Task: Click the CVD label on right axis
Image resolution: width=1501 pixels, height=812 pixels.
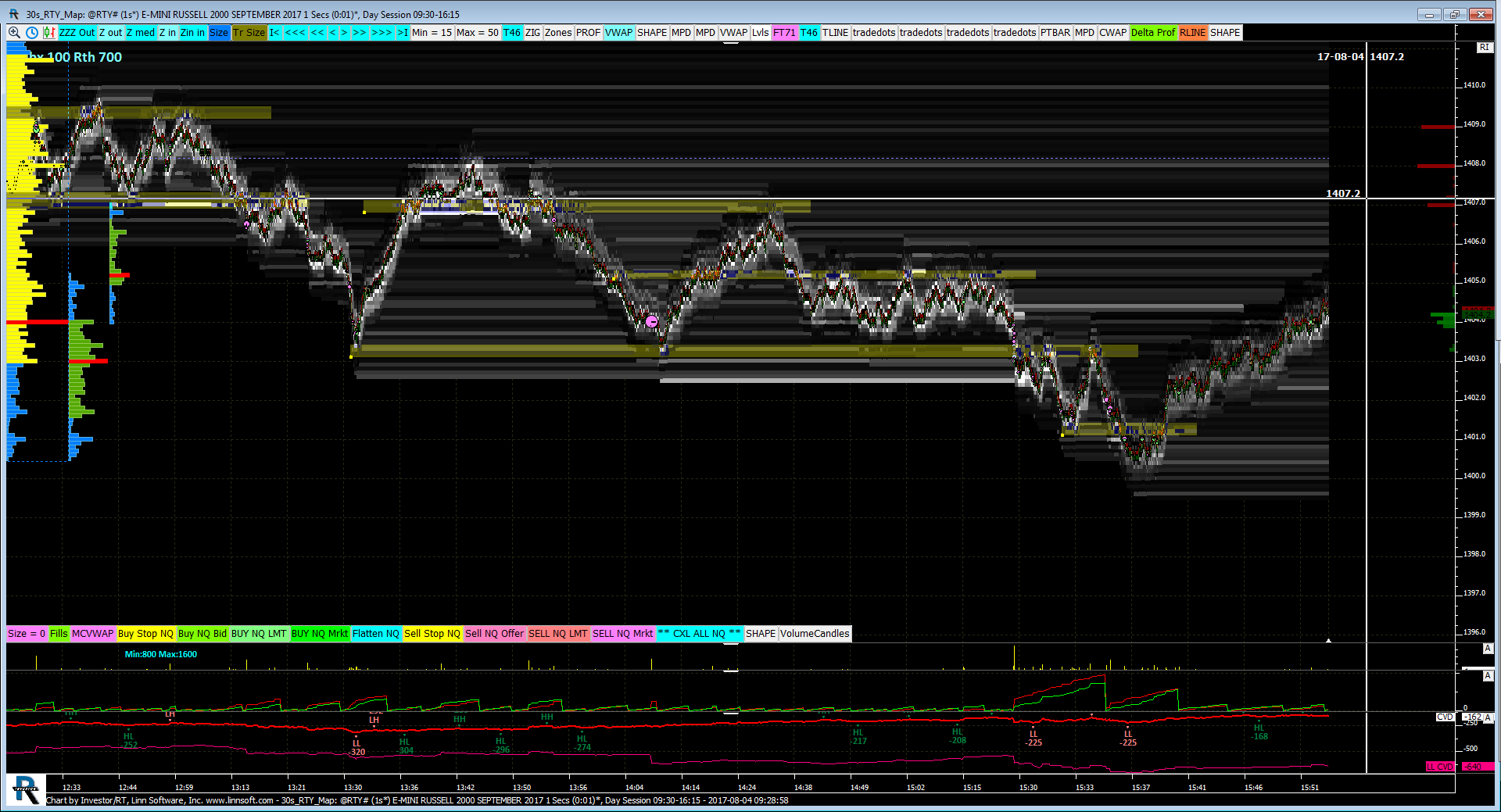Action: [x=1445, y=717]
